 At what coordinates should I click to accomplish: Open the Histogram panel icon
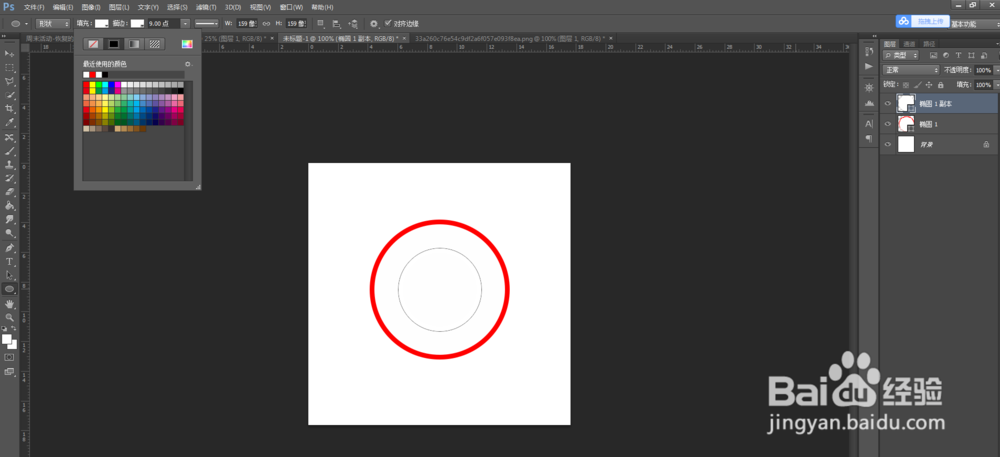(869, 103)
